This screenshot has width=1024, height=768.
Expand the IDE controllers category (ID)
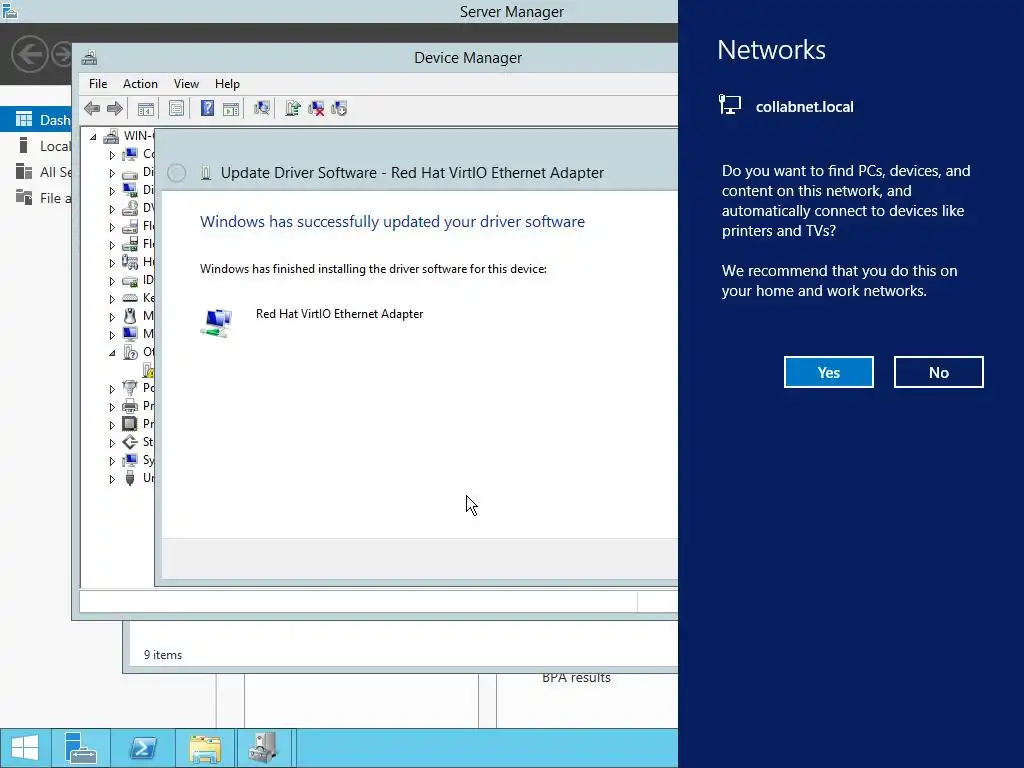pyautogui.click(x=112, y=281)
